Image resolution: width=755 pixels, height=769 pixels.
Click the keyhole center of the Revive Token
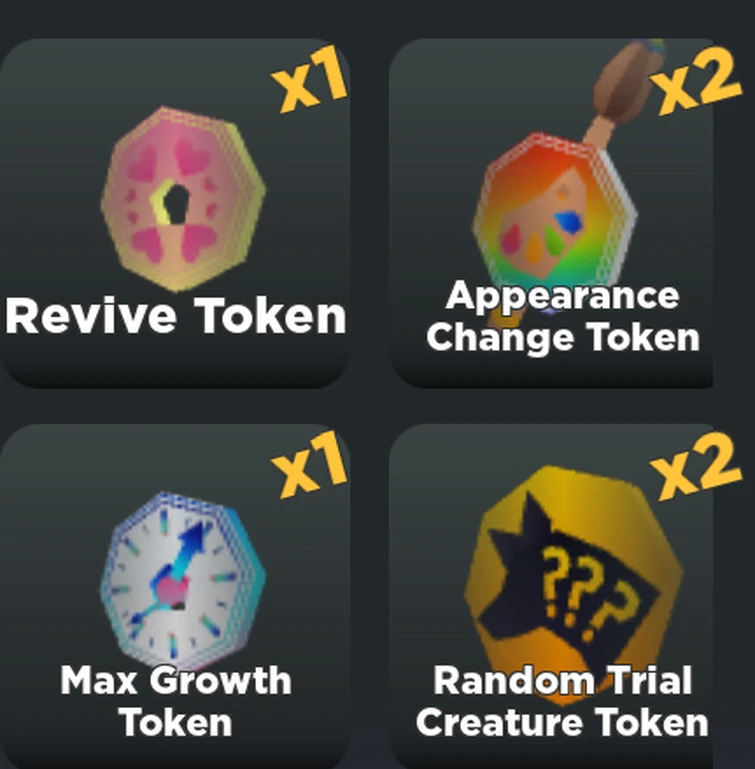(x=176, y=204)
